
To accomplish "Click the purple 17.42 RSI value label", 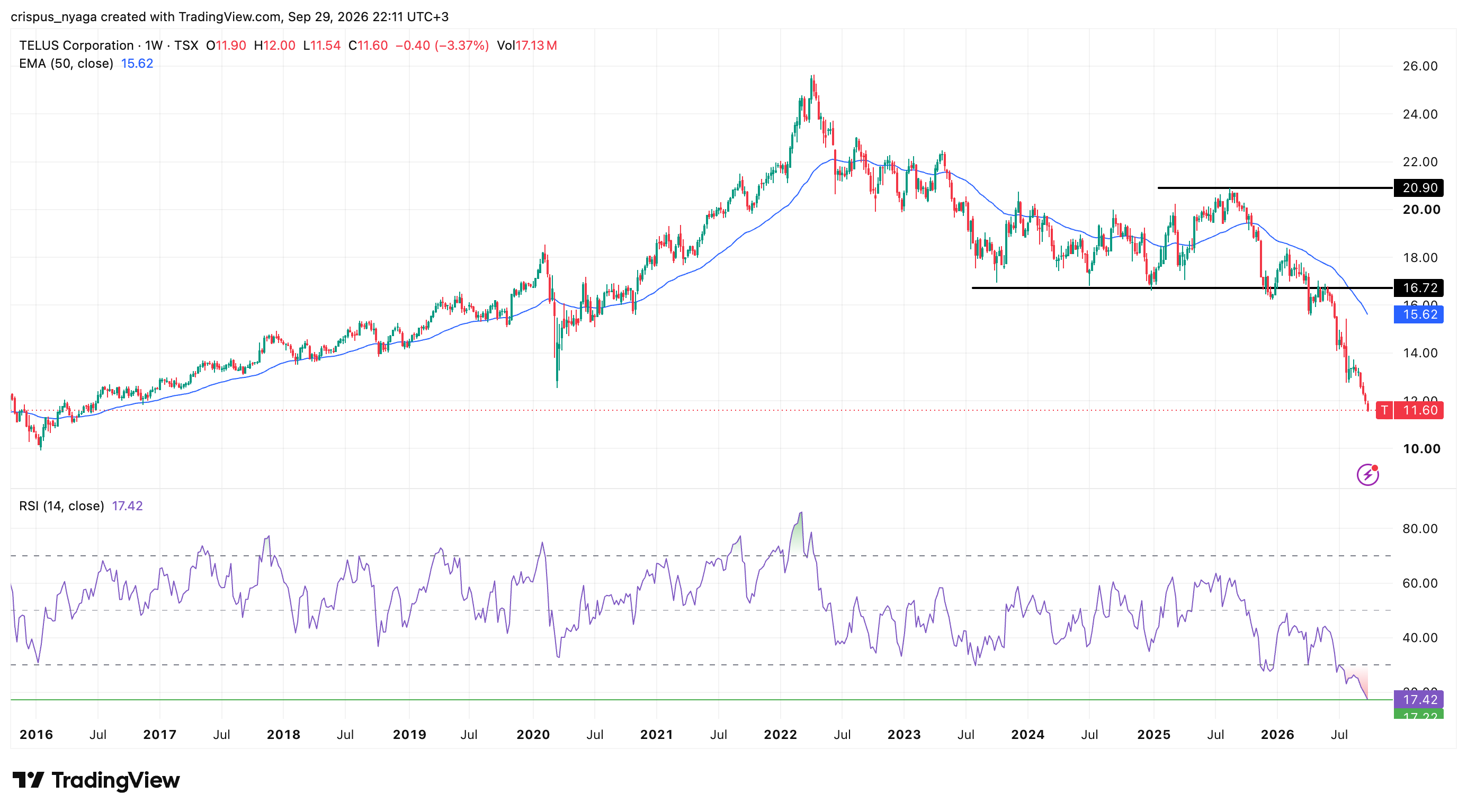I will pos(1419,699).
